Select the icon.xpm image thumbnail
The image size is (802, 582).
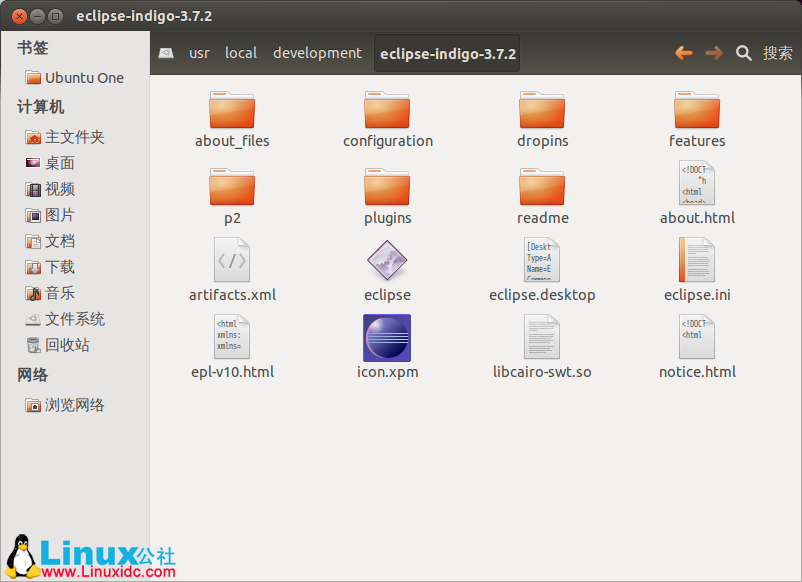tap(387, 338)
